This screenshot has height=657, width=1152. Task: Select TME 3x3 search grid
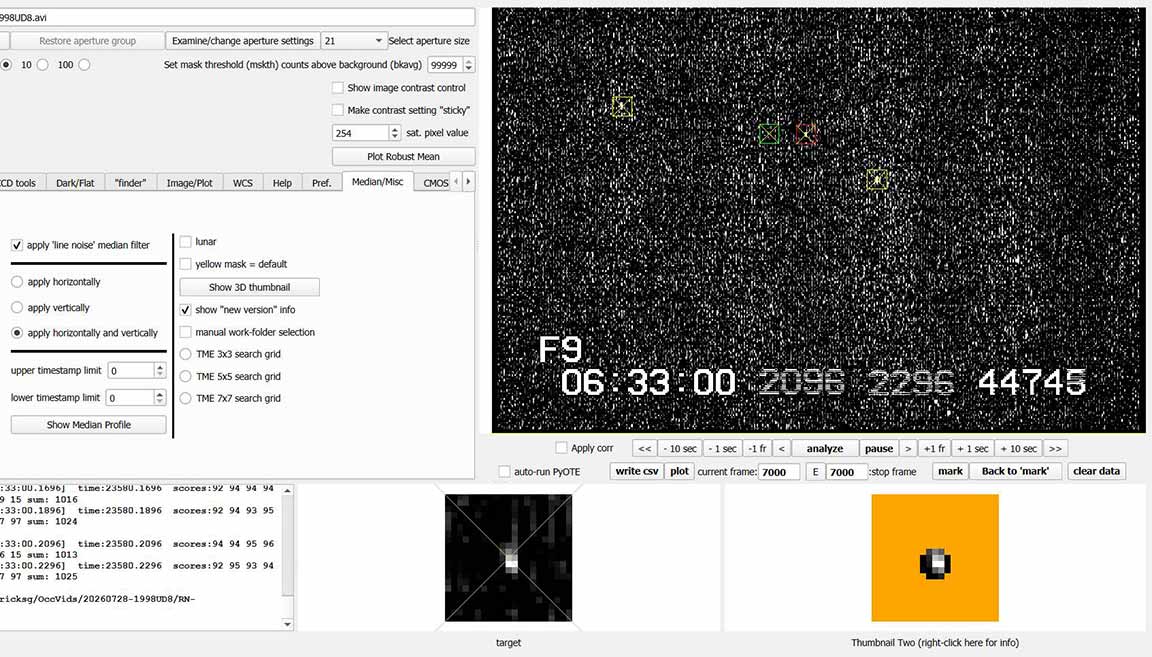tap(186, 354)
